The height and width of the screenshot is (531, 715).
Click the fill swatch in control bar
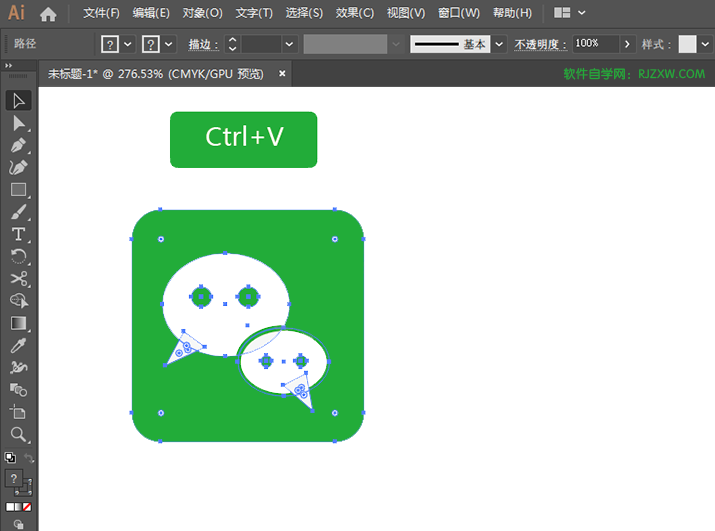point(110,44)
